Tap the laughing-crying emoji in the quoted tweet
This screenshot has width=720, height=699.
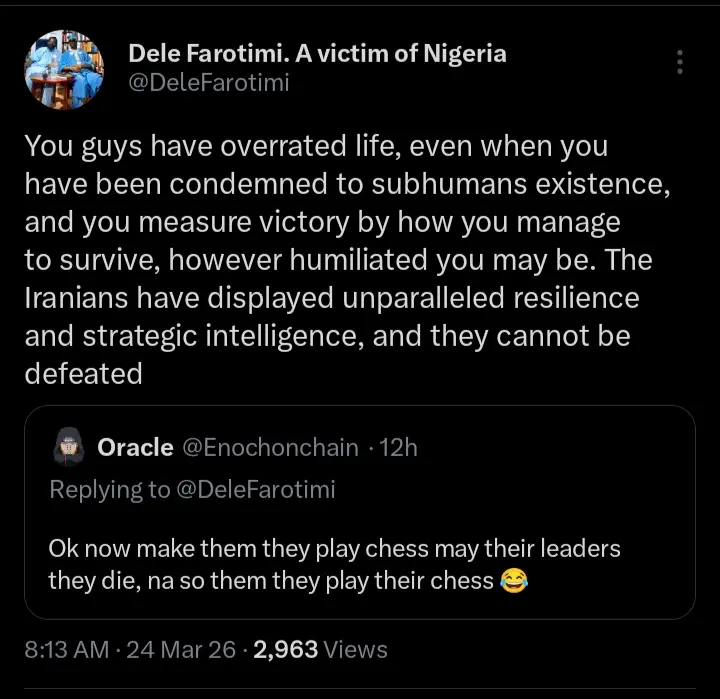(x=513, y=581)
